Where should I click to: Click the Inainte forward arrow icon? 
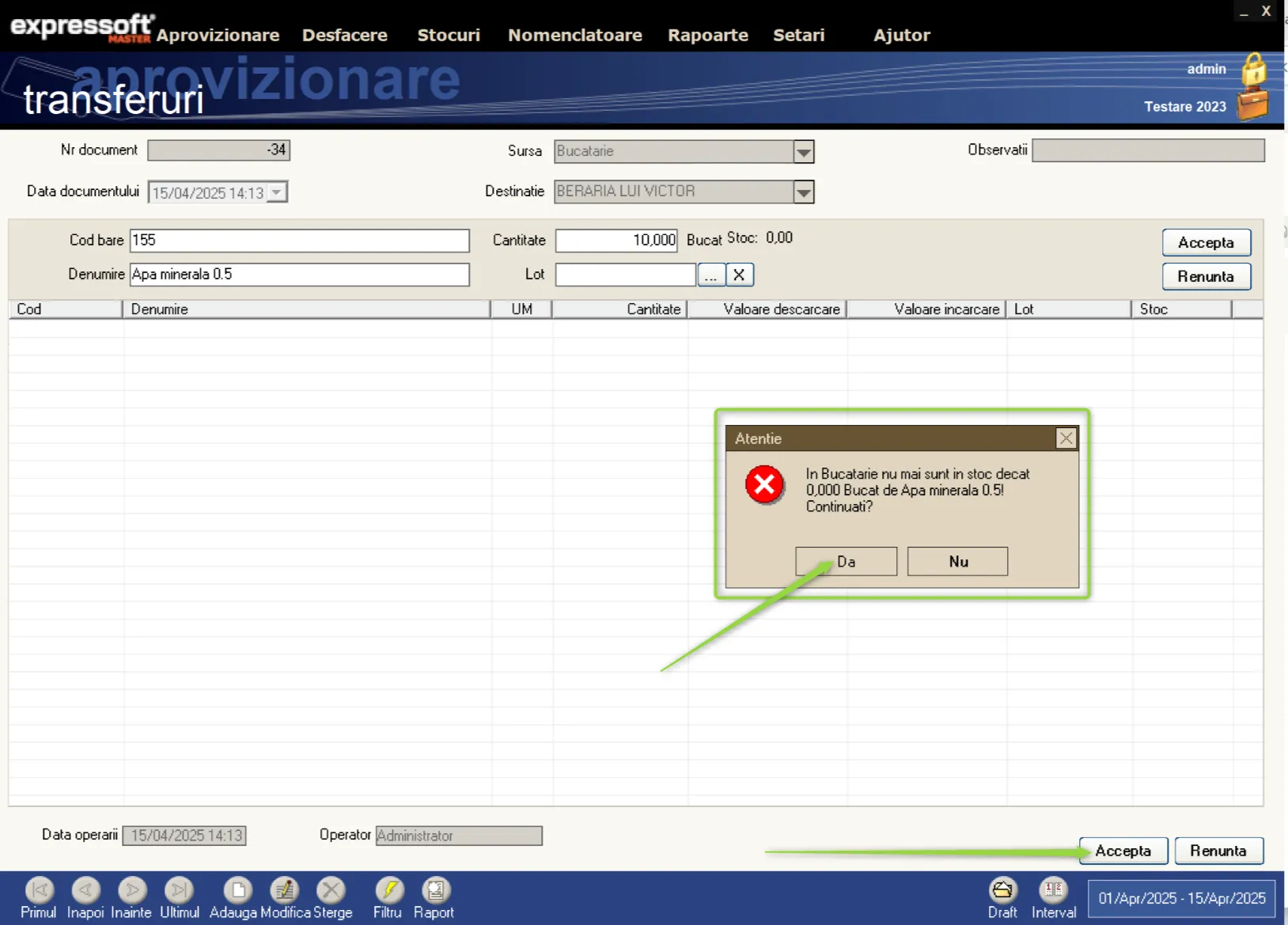pos(132,890)
